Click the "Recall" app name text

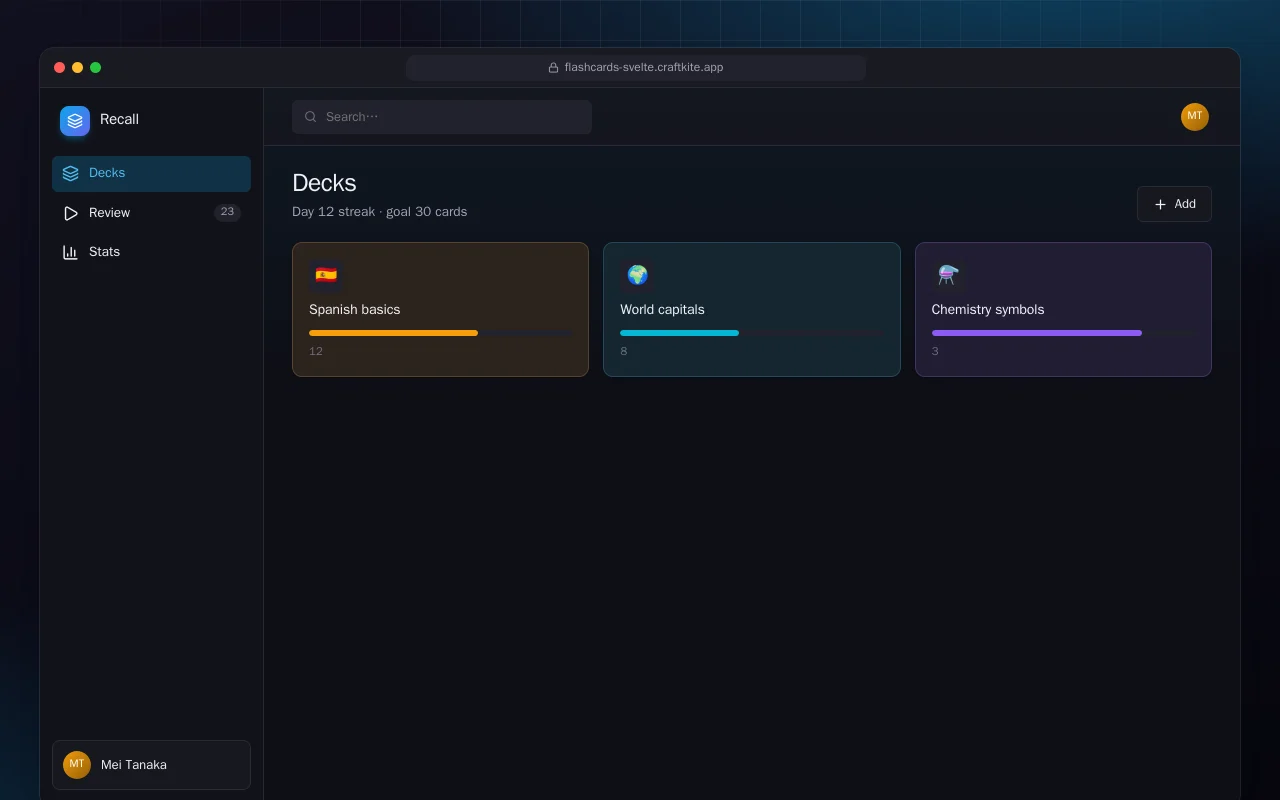(119, 119)
